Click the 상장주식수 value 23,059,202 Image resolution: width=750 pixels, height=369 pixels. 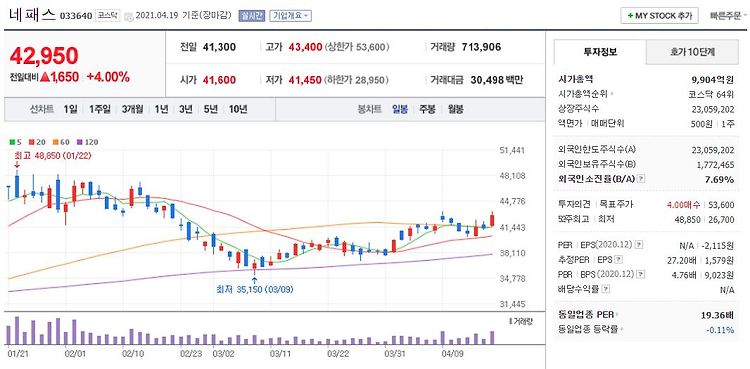click(713, 109)
